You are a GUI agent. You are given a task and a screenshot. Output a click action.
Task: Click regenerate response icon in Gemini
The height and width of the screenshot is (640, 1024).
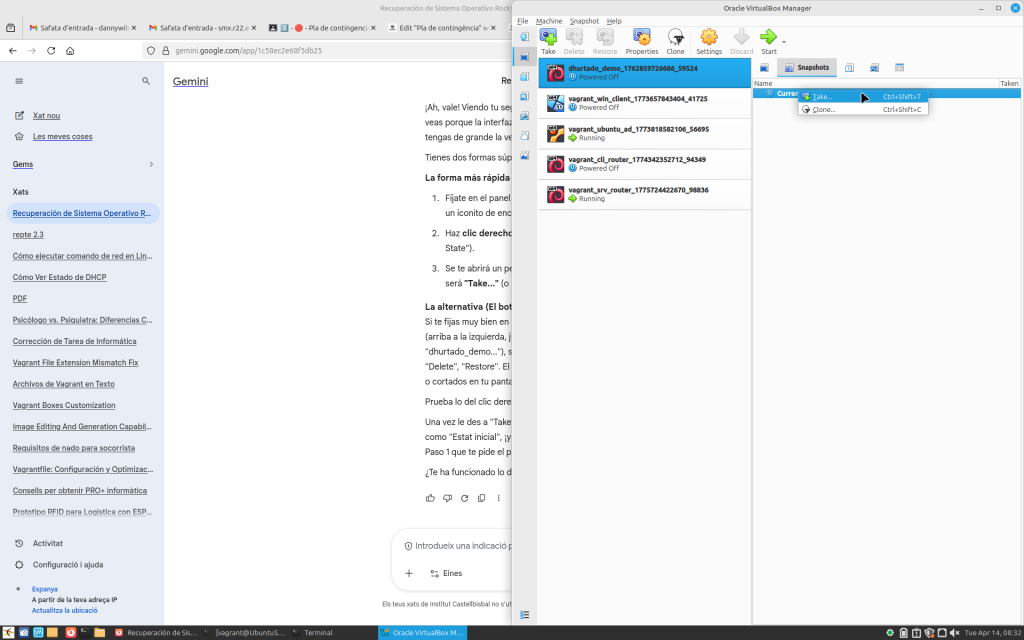pos(464,498)
